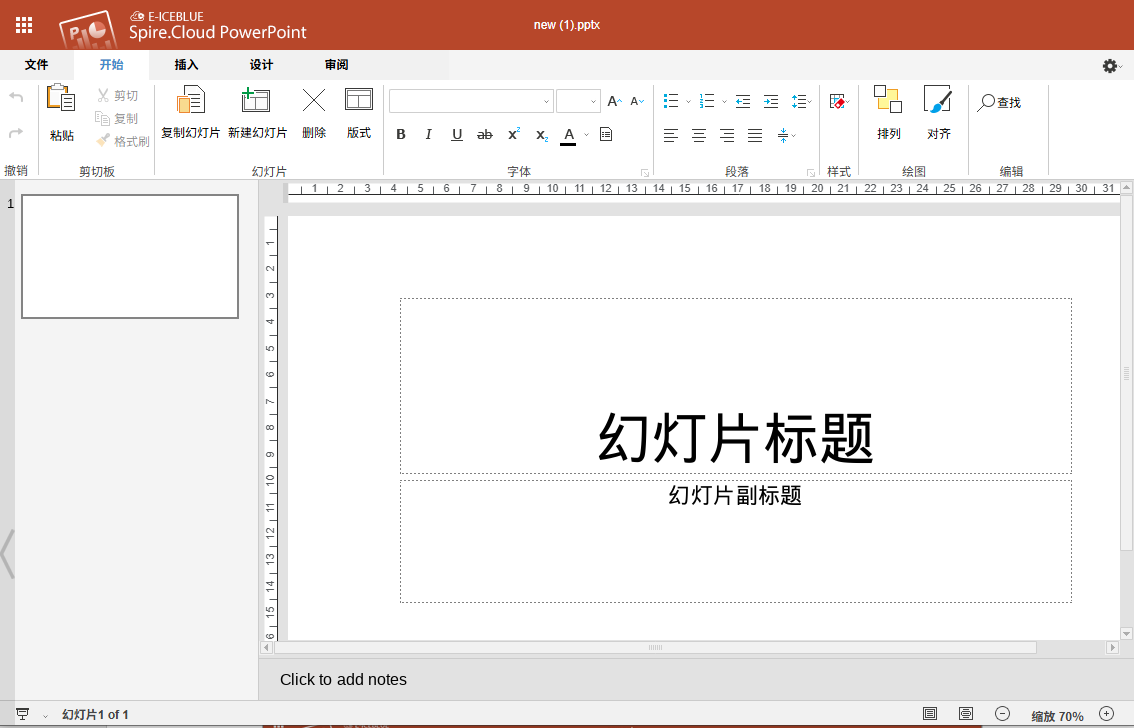The width and height of the screenshot is (1134, 728).
Task: Click the 查找 (Find) magnifier icon
Action: pos(987,102)
